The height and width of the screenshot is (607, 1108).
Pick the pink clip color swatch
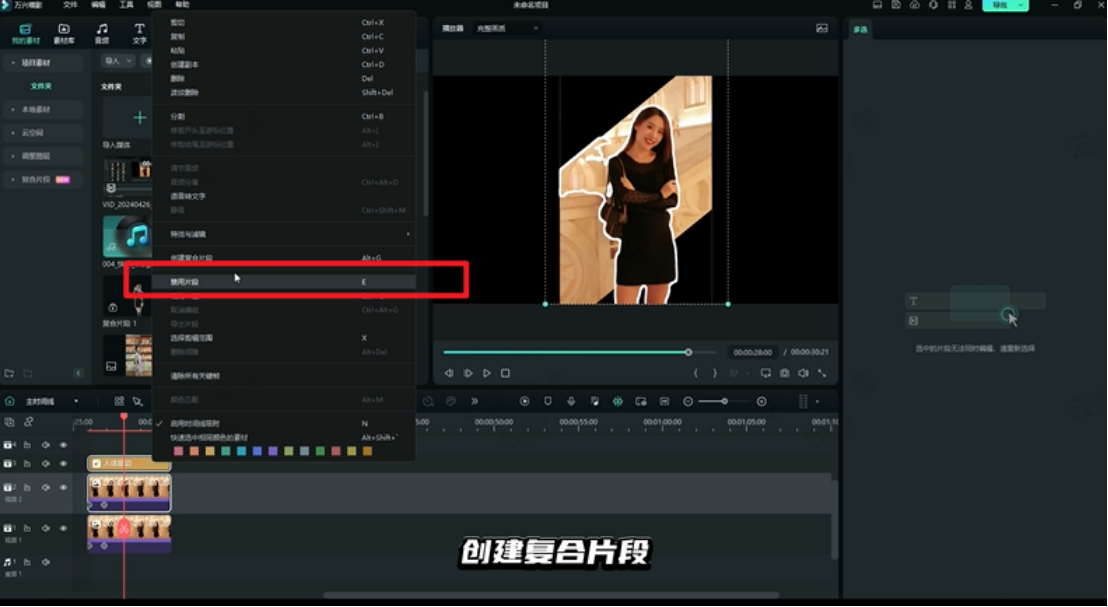click(178, 451)
